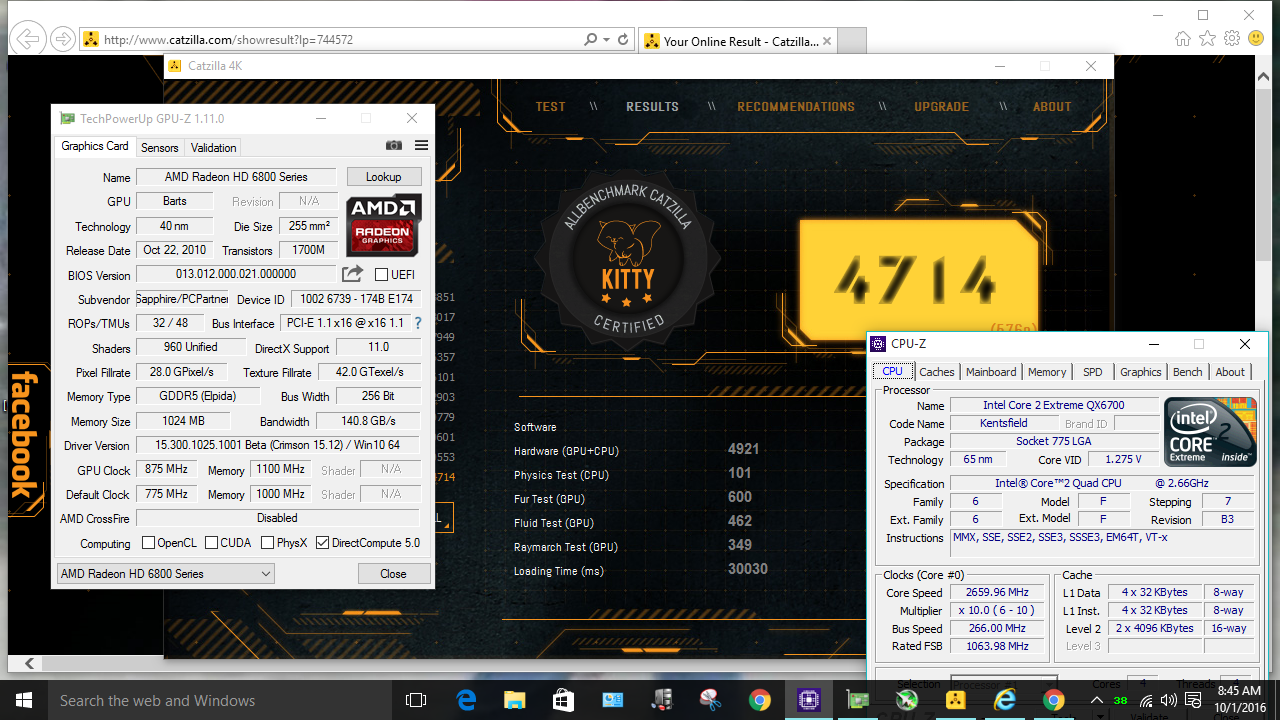1280x720 pixels.
Task: Open the Action Center notifications icon
Action: click(x=1192, y=700)
